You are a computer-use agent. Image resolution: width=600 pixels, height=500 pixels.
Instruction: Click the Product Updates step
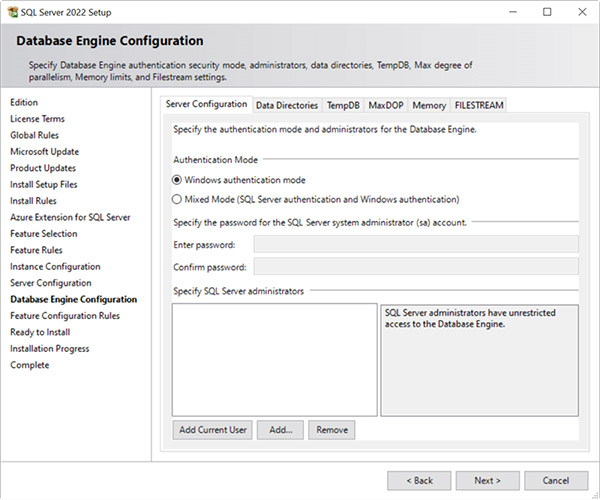click(43, 168)
